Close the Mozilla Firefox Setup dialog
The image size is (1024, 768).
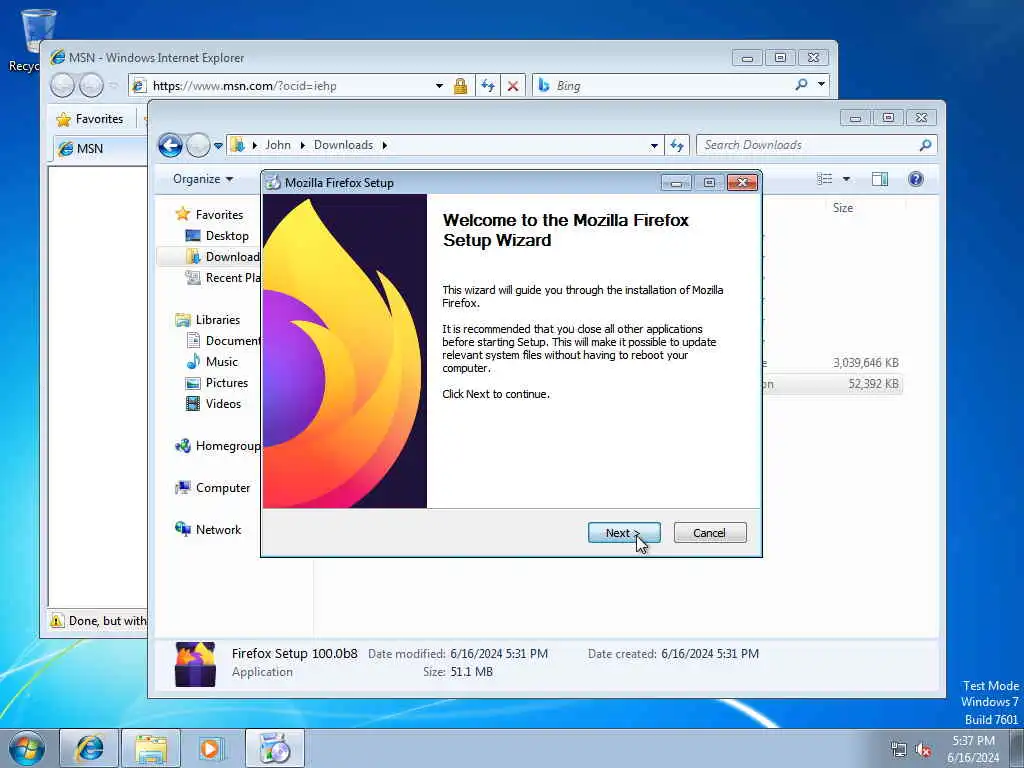(x=742, y=183)
